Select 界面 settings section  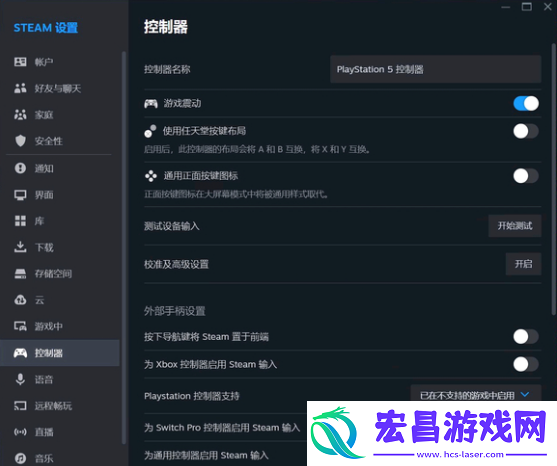[60, 195]
